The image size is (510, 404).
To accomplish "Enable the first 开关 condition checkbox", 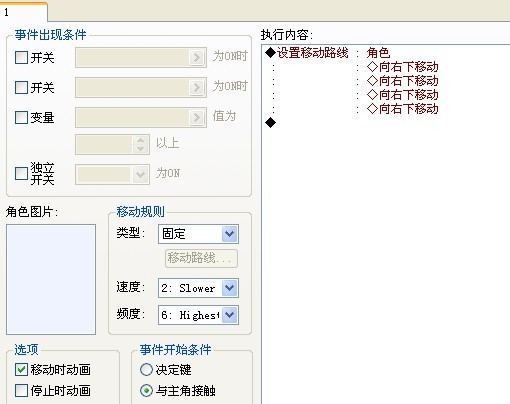I will (21, 57).
